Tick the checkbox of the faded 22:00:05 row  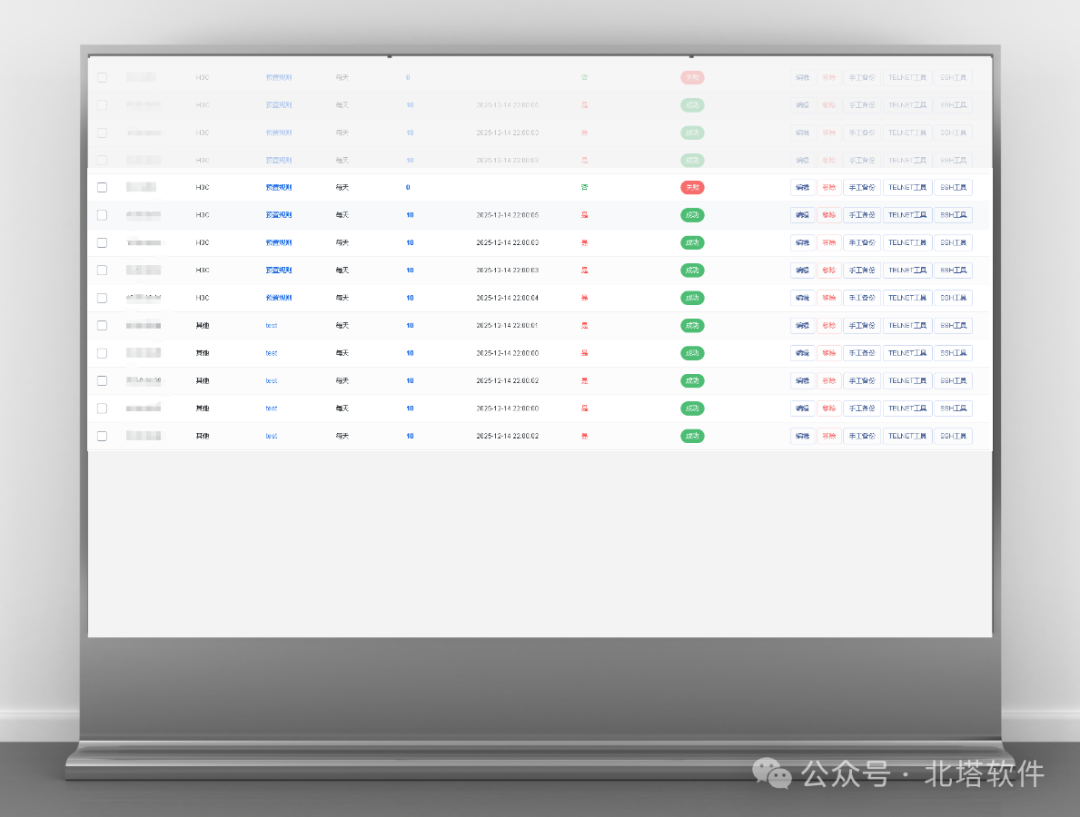102,105
